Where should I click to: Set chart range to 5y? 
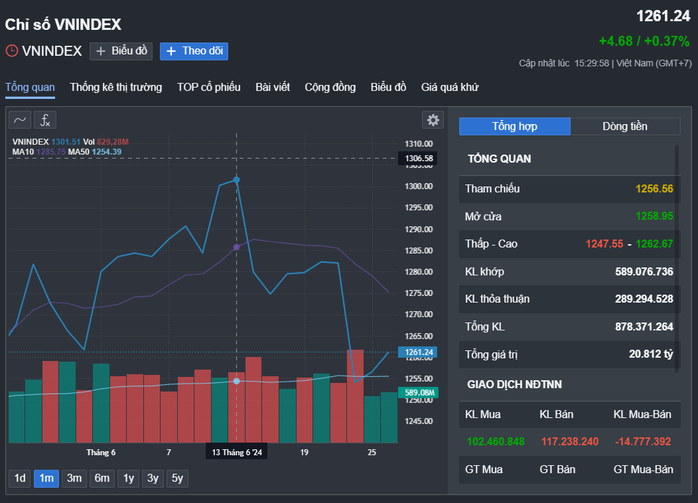coord(177,479)
